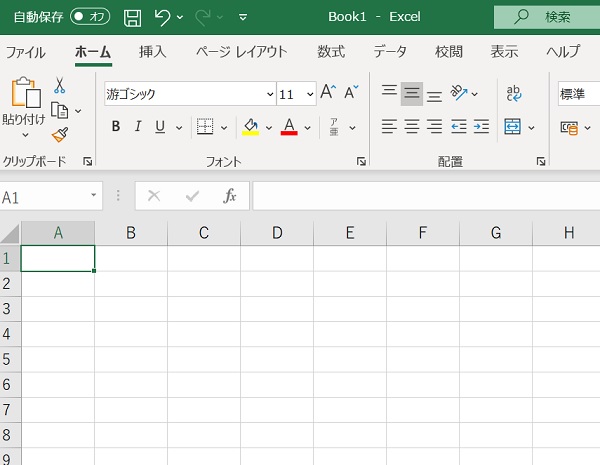Click the Undo arrow icon
Screen dimensions: 600x465
pyautogui.click(x=161, y=17)
